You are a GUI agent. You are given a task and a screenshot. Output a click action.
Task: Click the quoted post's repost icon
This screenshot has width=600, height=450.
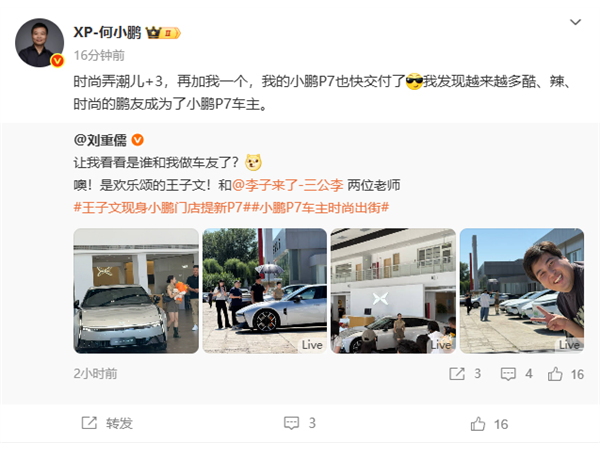tap(457, 374)
